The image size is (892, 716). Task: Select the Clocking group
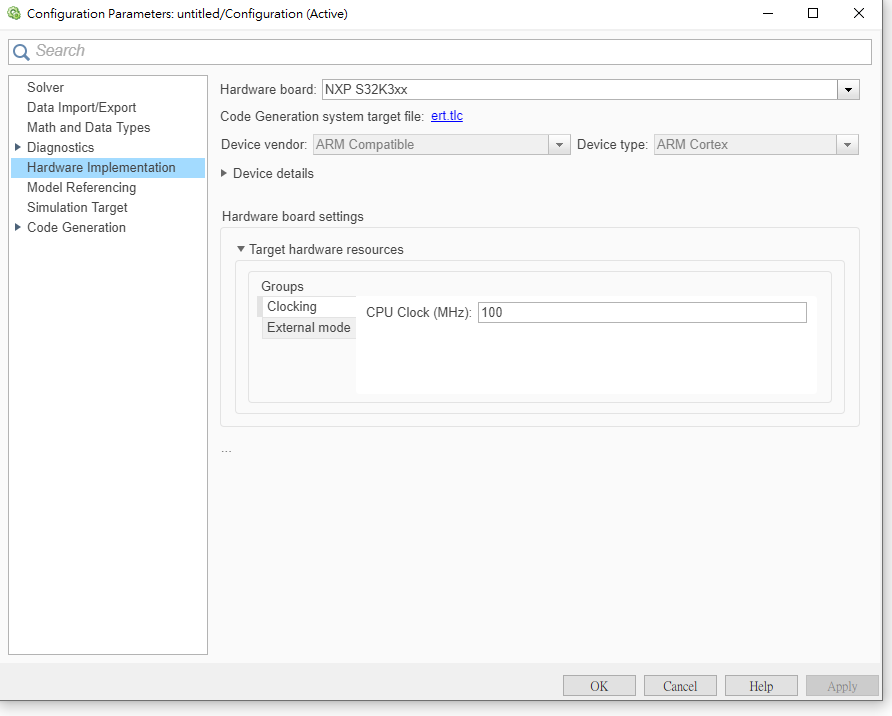click(x=292, y=306)
